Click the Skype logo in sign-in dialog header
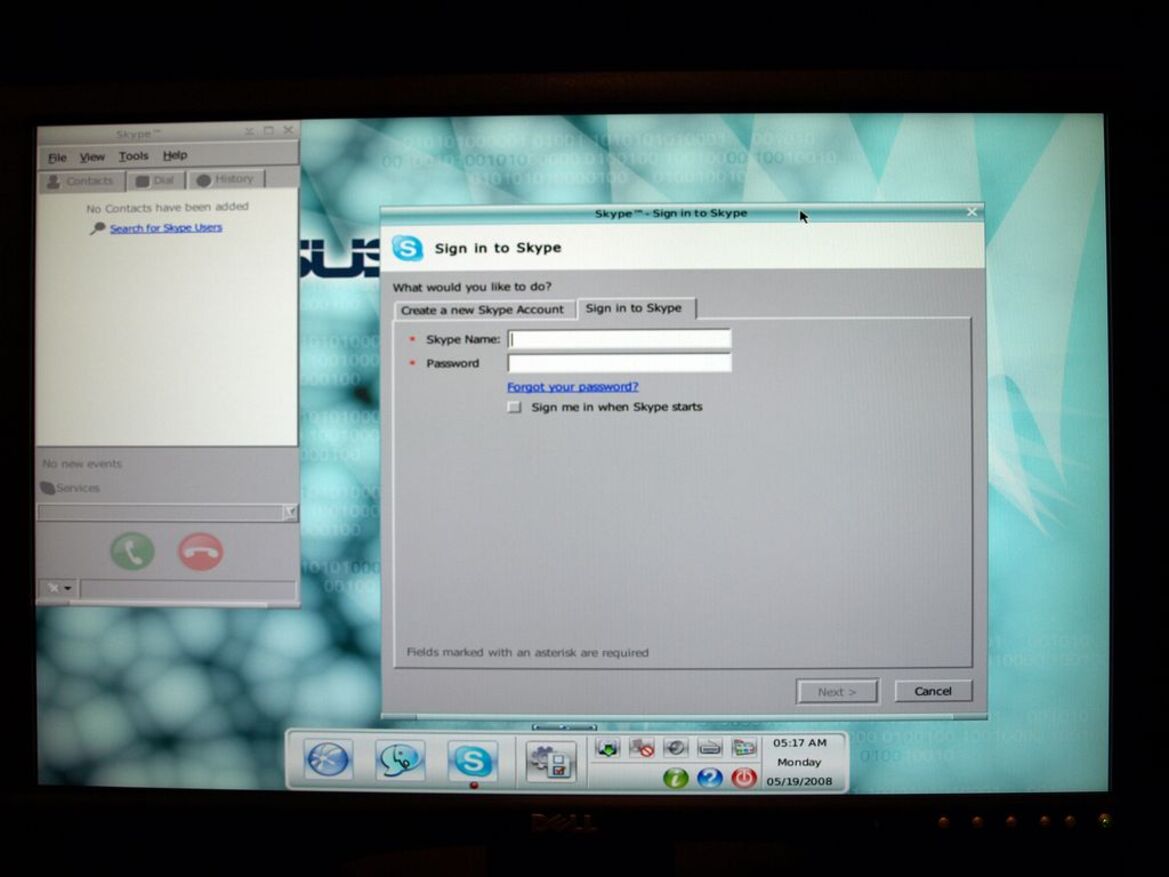The height and width of the screenshot is (877, 1169). pyautogui.click(x=408, y=248)
